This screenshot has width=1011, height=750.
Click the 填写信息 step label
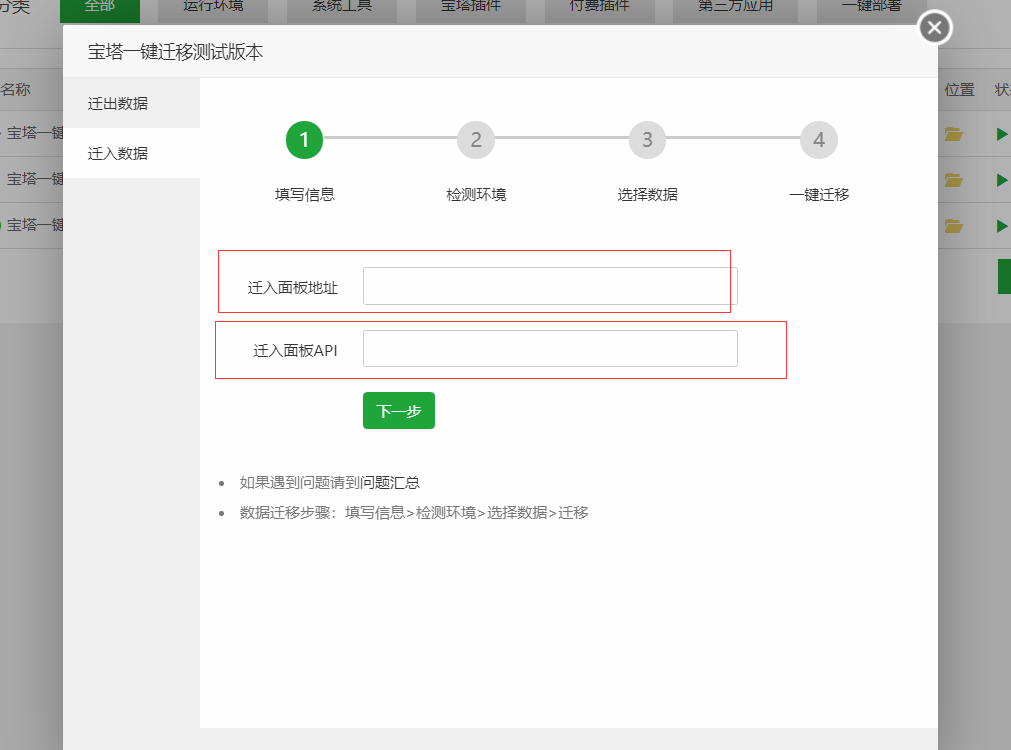[304, 194]
